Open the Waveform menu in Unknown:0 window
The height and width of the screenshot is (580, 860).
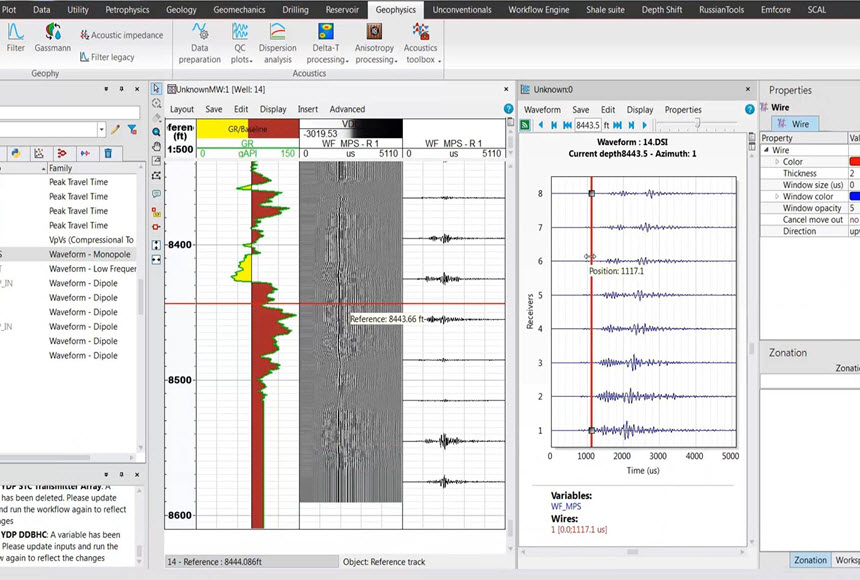point(542,110)
